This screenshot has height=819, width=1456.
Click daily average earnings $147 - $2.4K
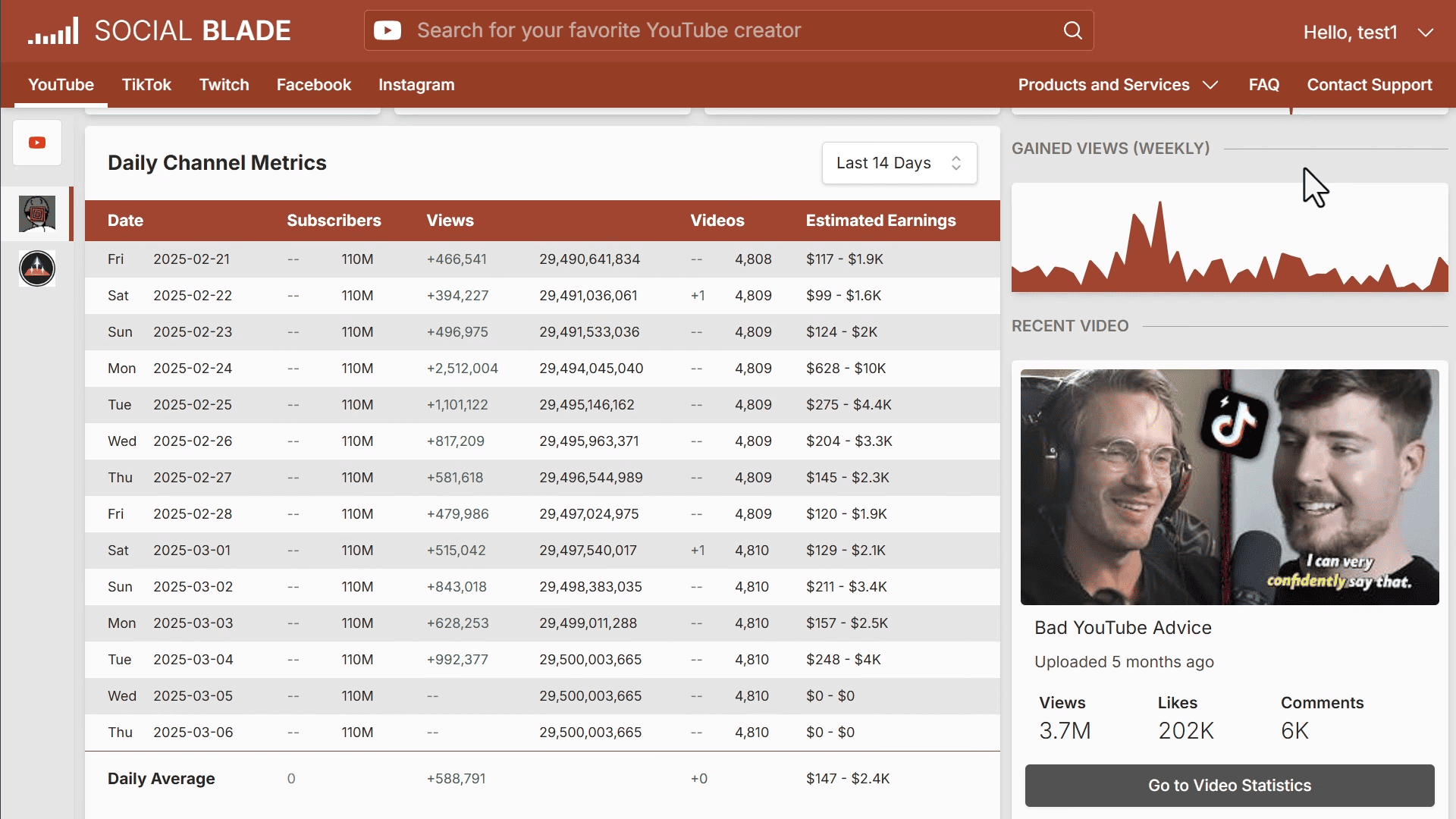(x=848, y=779)
